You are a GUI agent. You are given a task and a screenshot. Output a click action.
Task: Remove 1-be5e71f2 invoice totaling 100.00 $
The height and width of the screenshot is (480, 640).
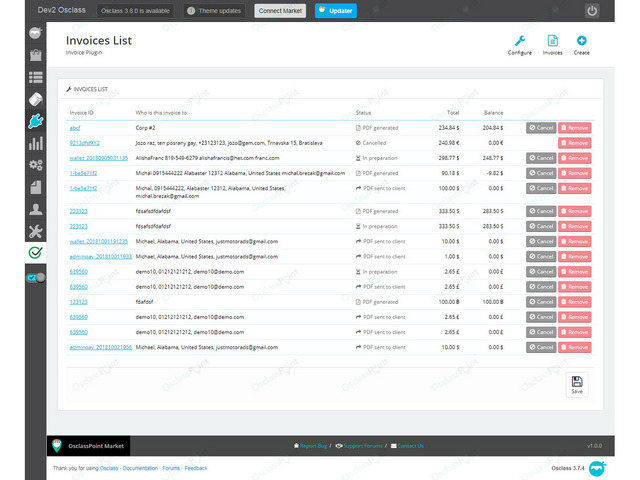pyautogui.click(x=574, y=188)
